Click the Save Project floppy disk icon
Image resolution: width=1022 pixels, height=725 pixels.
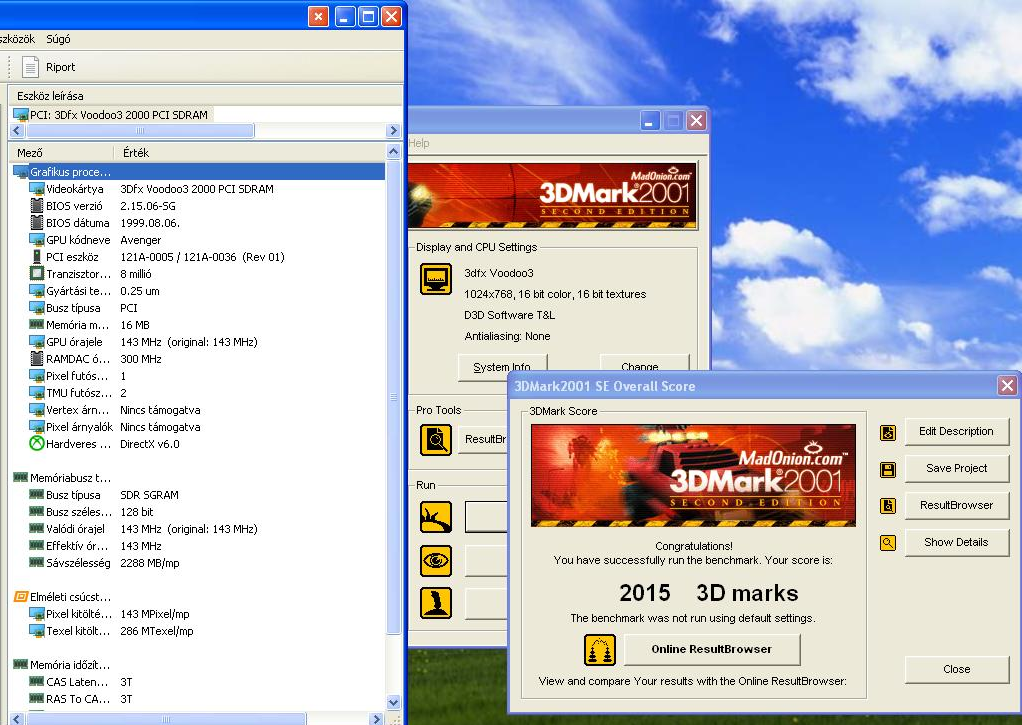tap(888, 469)
